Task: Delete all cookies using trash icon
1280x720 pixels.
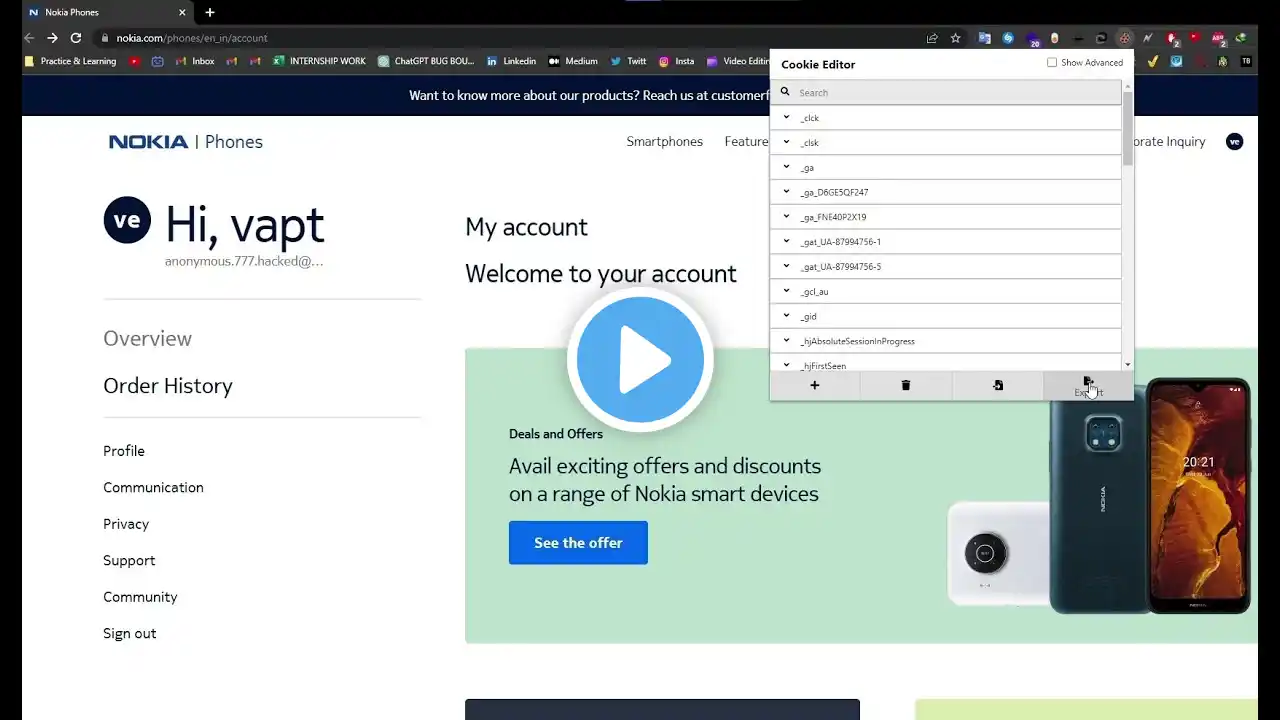Action: click(906, 385)
